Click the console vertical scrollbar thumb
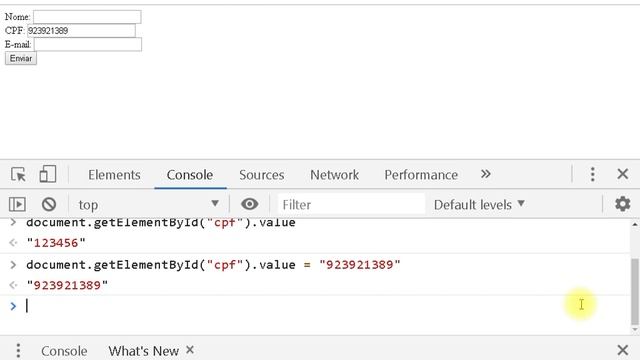Image resolution: width=640 pixels, height=360 pixels. [x=635, y=291]
